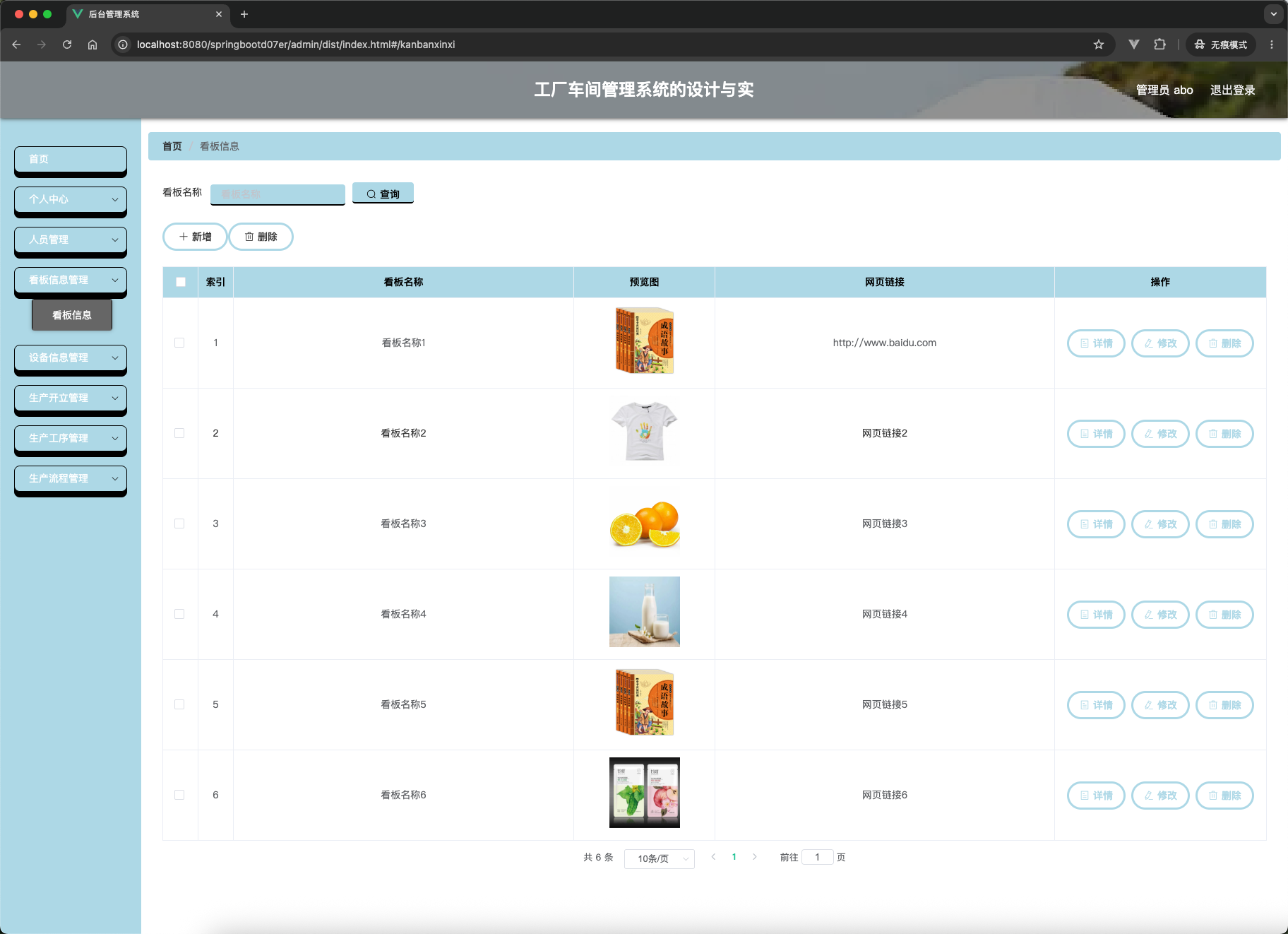
Task: Click the 新增 add button
Action: pos(195,237)
